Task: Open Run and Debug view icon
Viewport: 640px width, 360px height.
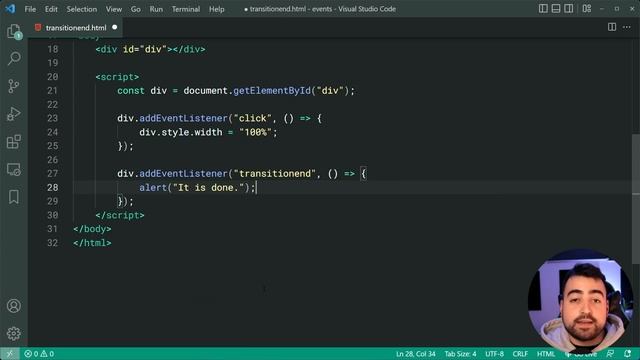Action: click(14, 114)
